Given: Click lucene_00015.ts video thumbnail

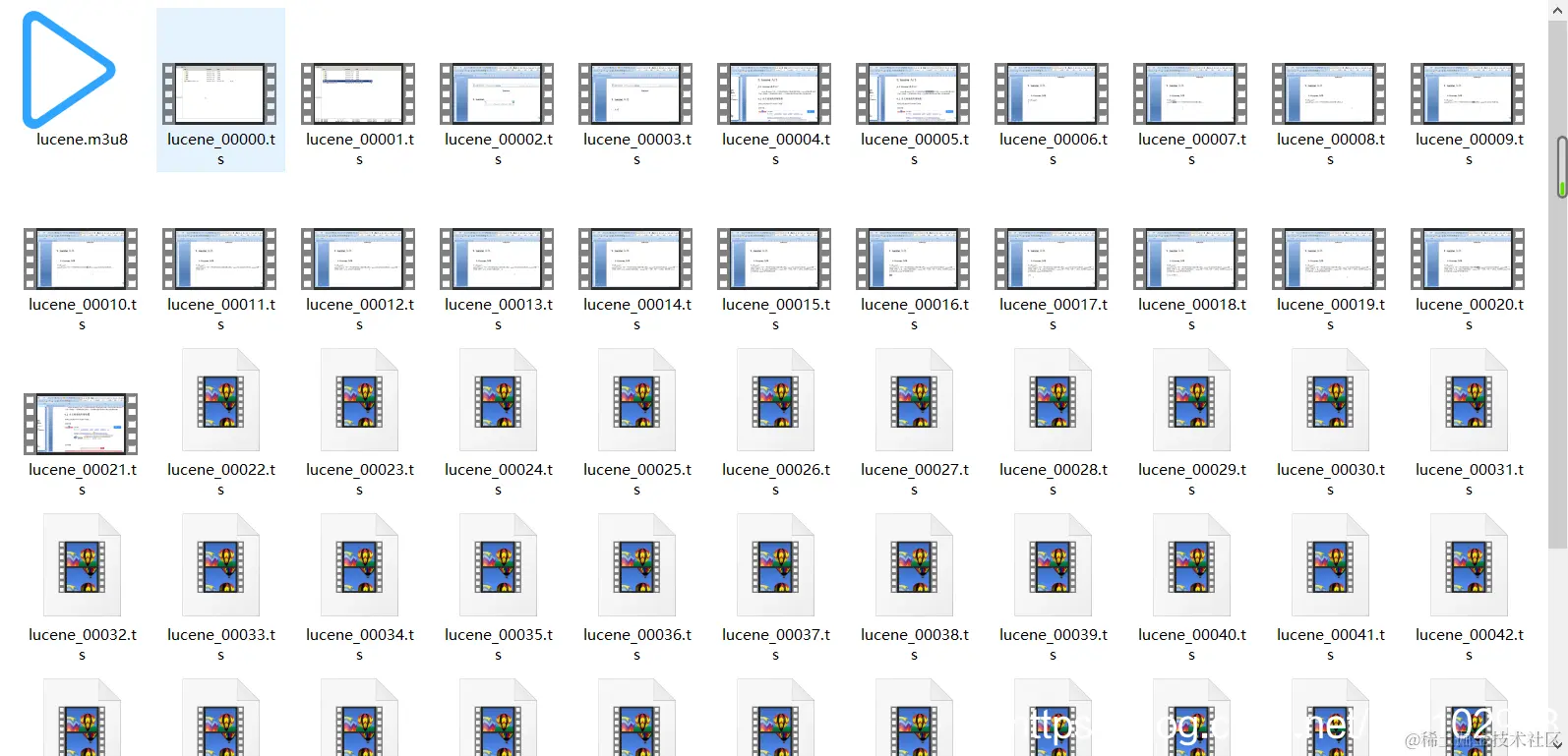Looking at the screenshot, I should click(x=774, y=260).
